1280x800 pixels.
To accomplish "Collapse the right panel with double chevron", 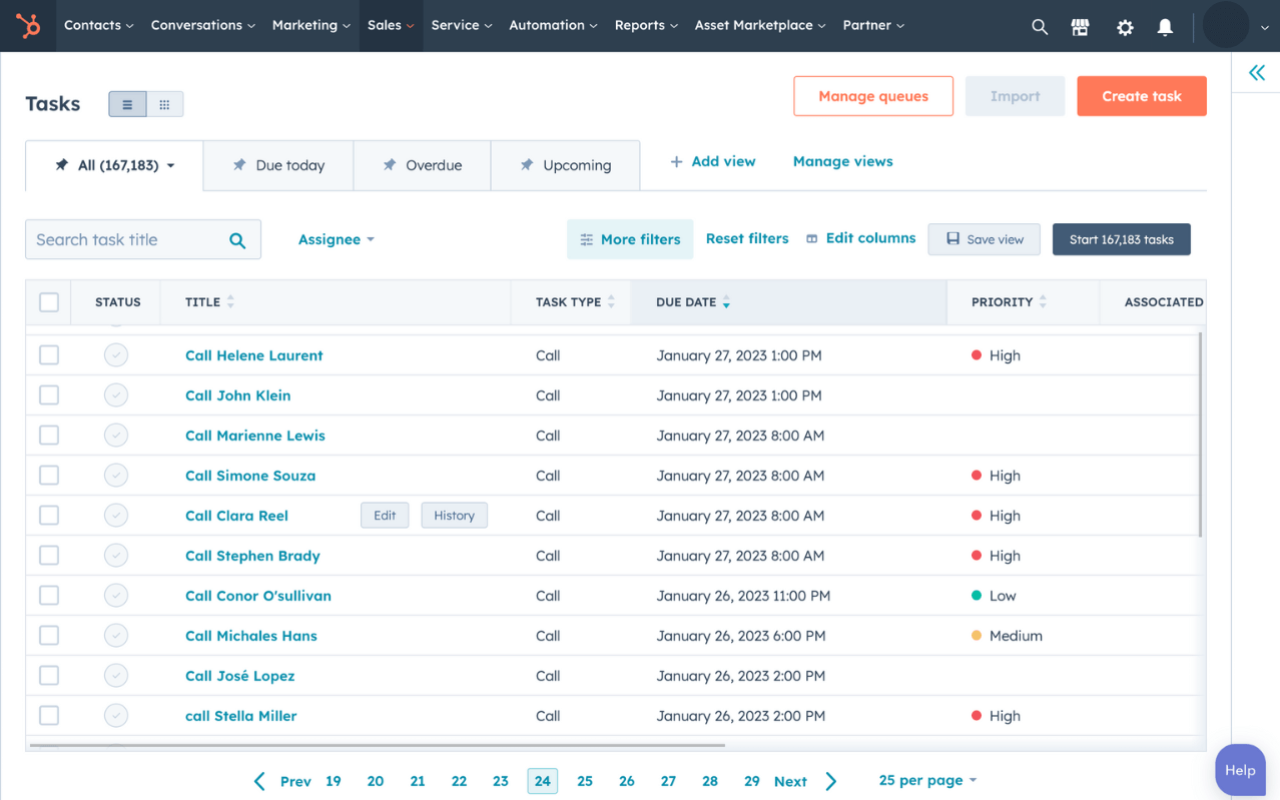I will tap(1257, 72).
